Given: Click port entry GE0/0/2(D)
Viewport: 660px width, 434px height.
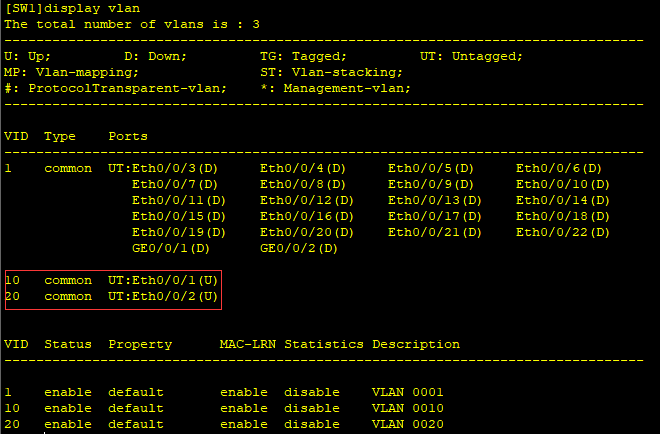Looking at the screenshot, I should [299, 248].
